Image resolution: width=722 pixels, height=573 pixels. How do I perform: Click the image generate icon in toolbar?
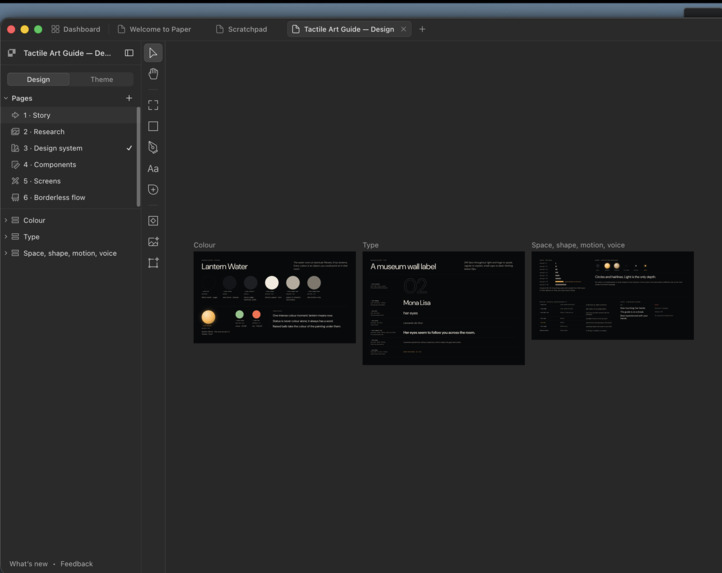tap(153, 242)
